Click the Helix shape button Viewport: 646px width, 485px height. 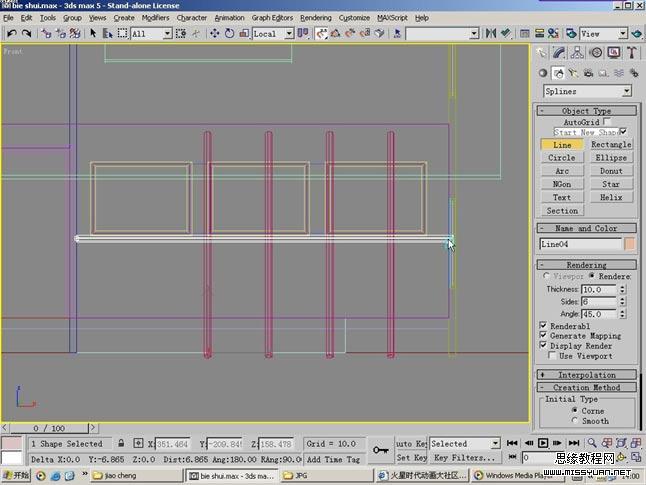pyautogui.click(x=611, y=197)
